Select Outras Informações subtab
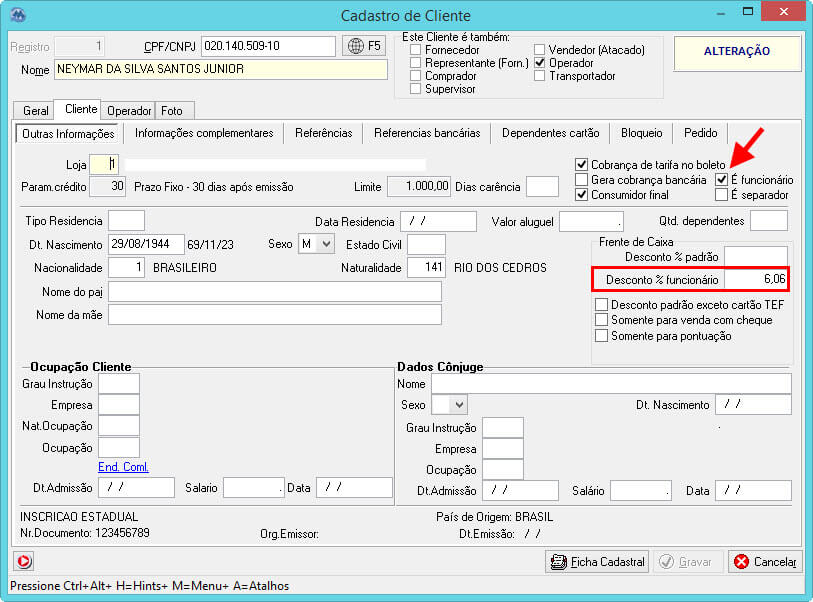This screenshot has height=602, width=813. coord(68,133)
